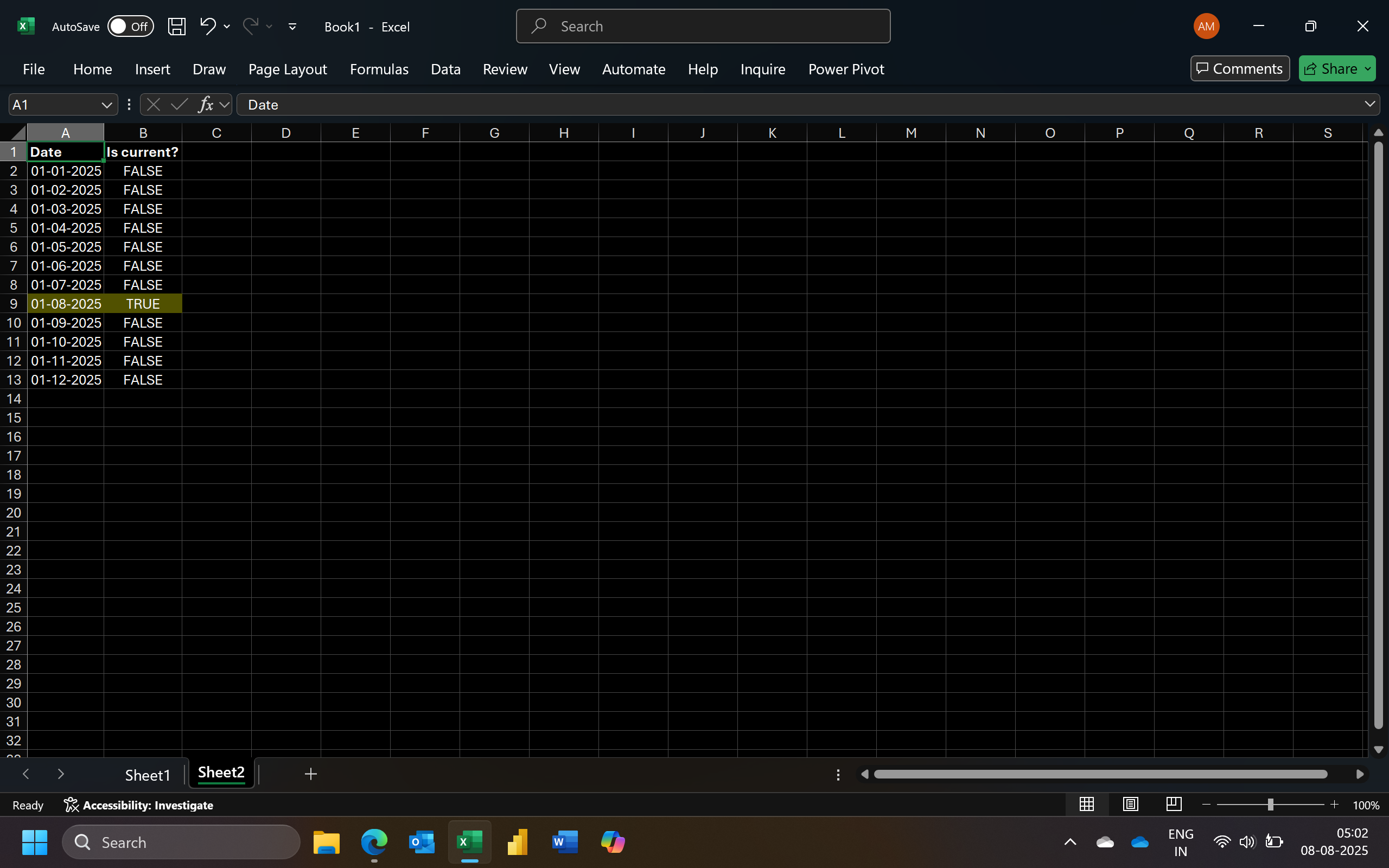Click the Comments button
Screen dimensions: 1389x868
click(1240, 69)
